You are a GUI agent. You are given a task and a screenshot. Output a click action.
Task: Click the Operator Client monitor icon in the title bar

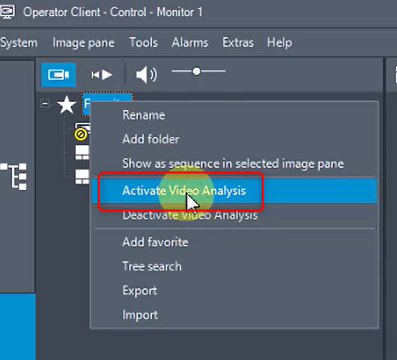[x=7, y=12]
